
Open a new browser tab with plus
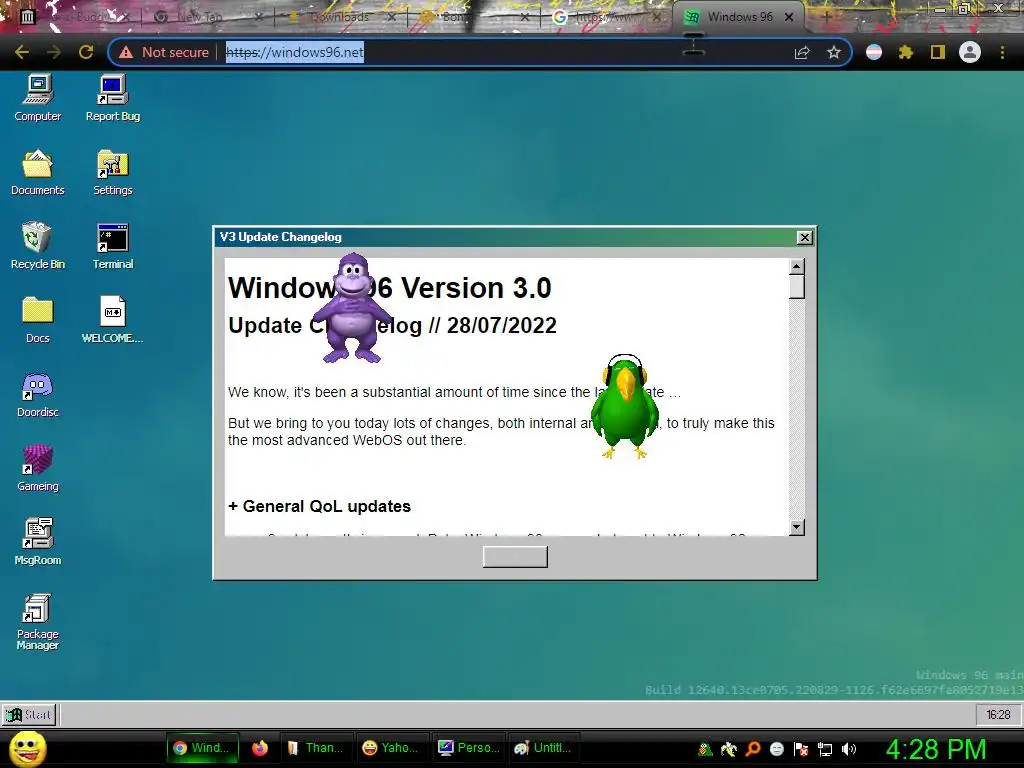pos(827,17)
